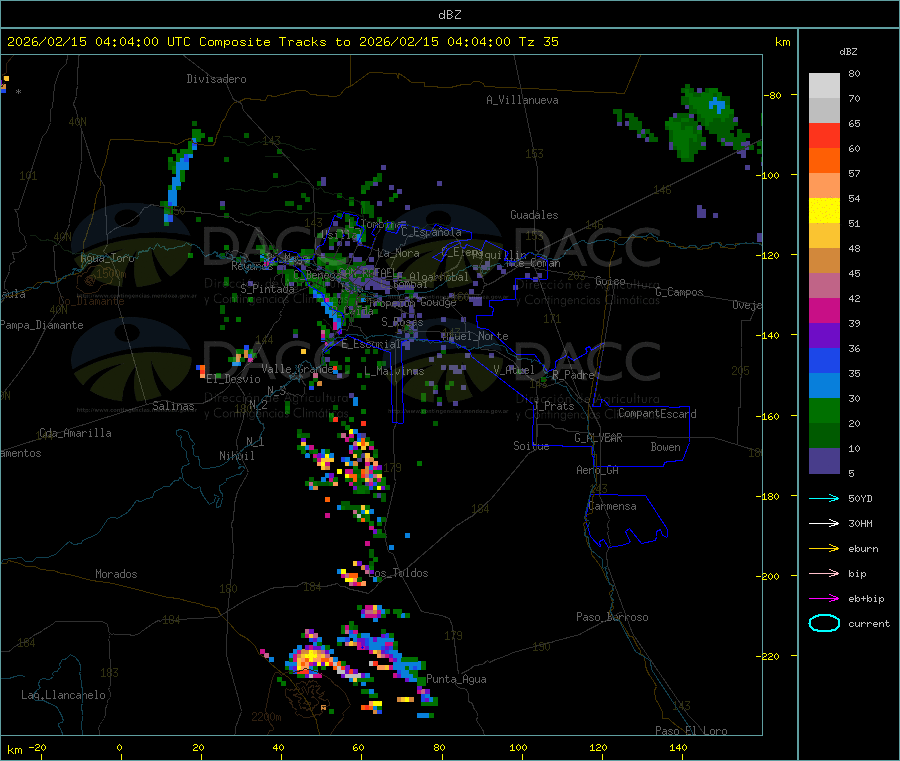The width and height of the screenshot is (900, 761).
Task: Click the eb+bip magenta arrow legend icon
Action: pos(824,599)
